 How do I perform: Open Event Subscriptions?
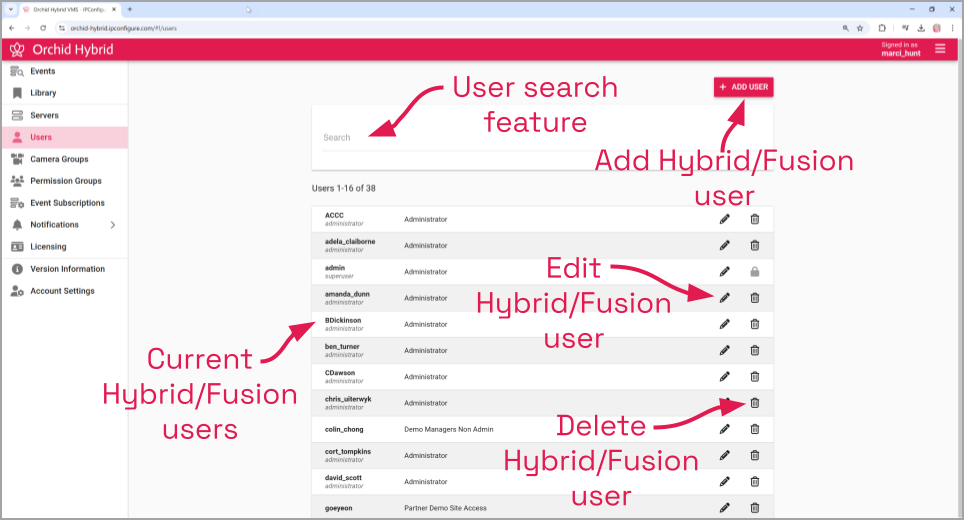click(x=65, y=203)
